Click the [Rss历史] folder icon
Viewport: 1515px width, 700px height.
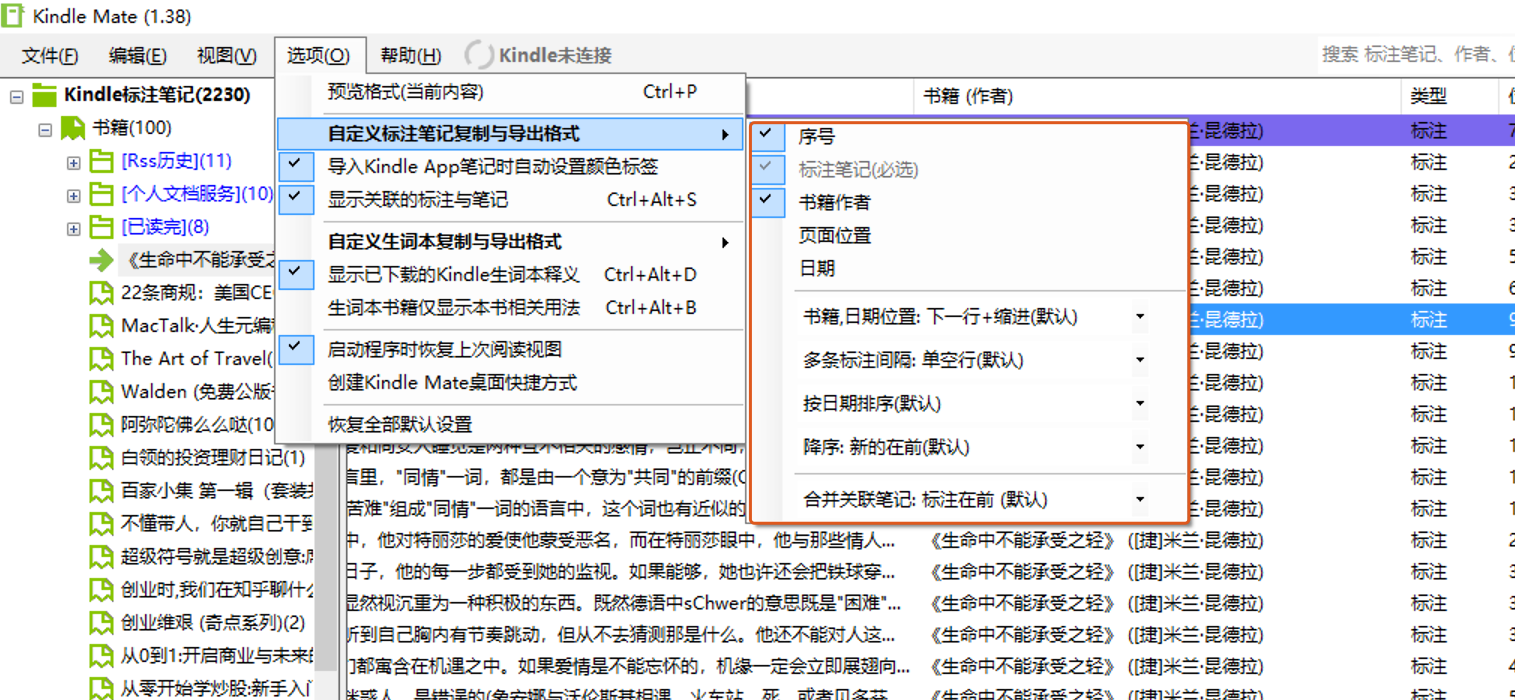[x=101, y=161]
